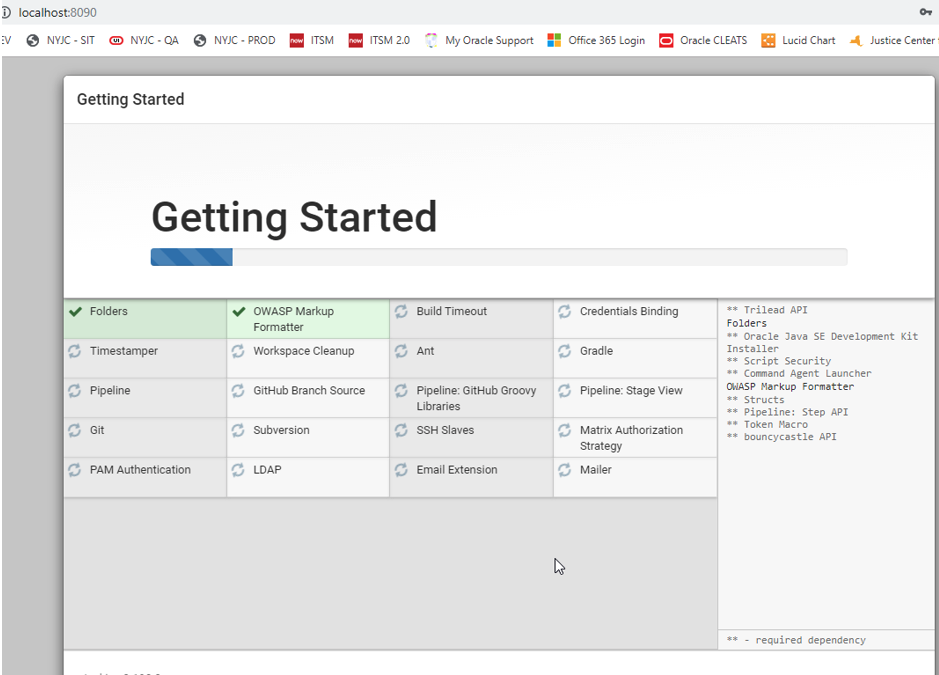Click the SSH Slaves sync icon
This screenshot has width=939, height=675.
[401, 430]
